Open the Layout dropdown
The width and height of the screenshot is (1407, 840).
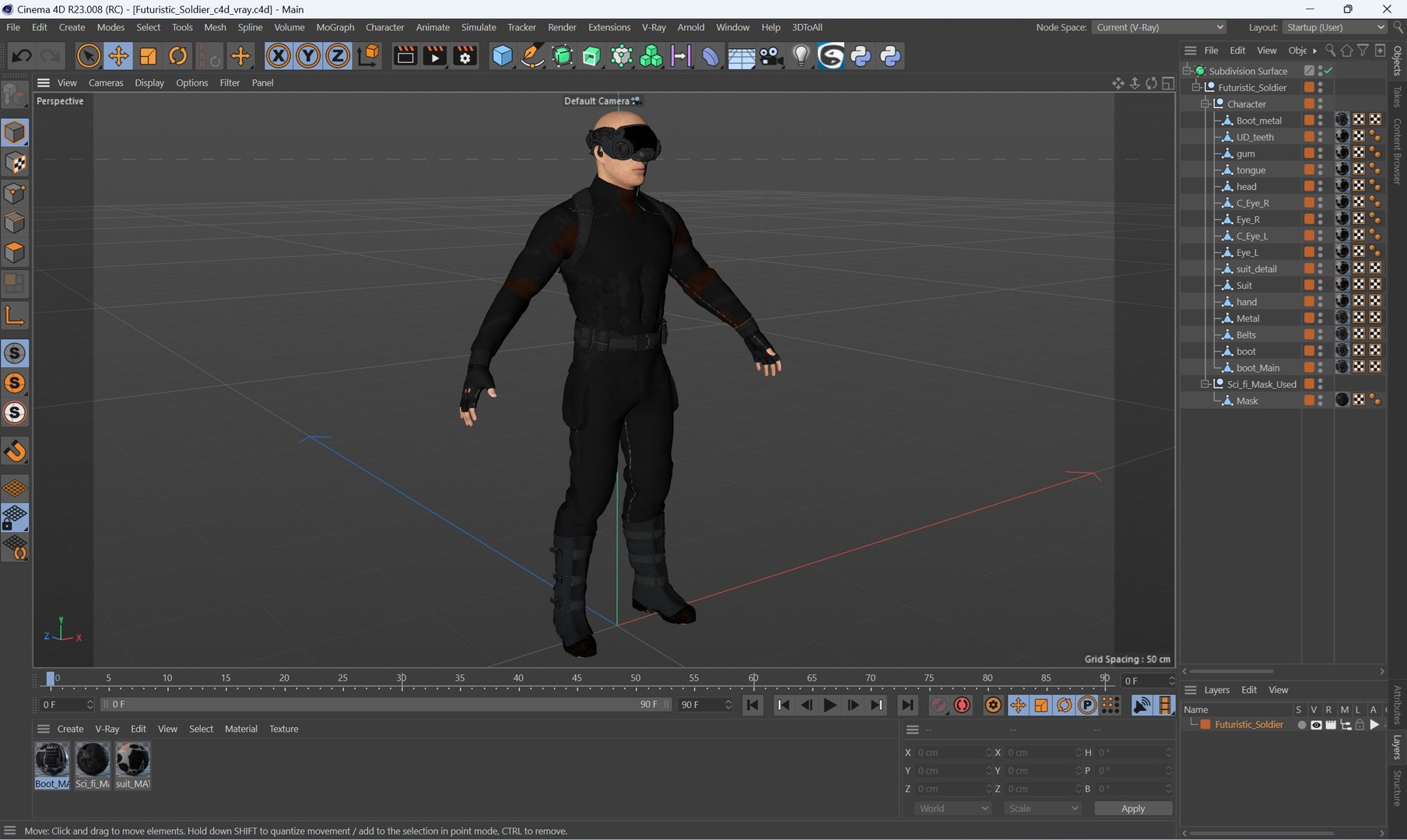1335,27
